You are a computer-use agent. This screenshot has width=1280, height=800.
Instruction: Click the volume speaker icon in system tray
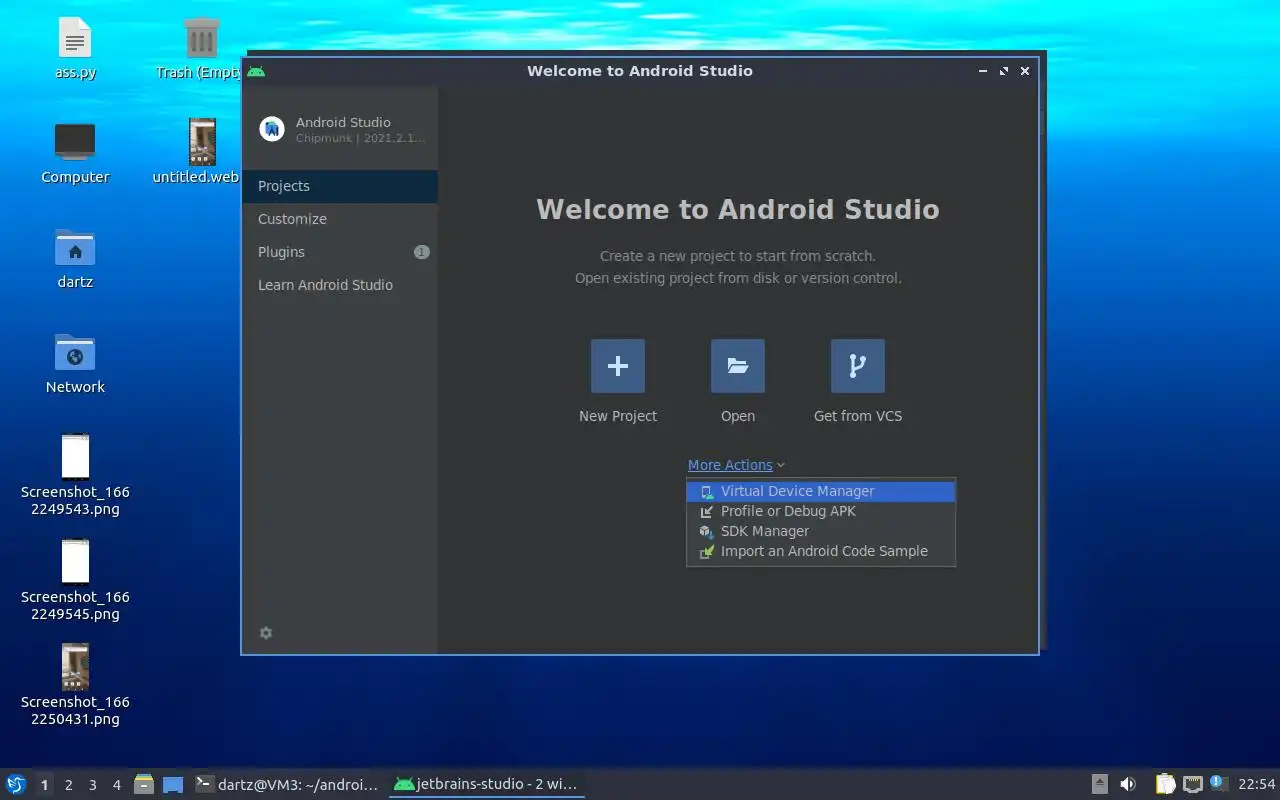coord(1128,784)
